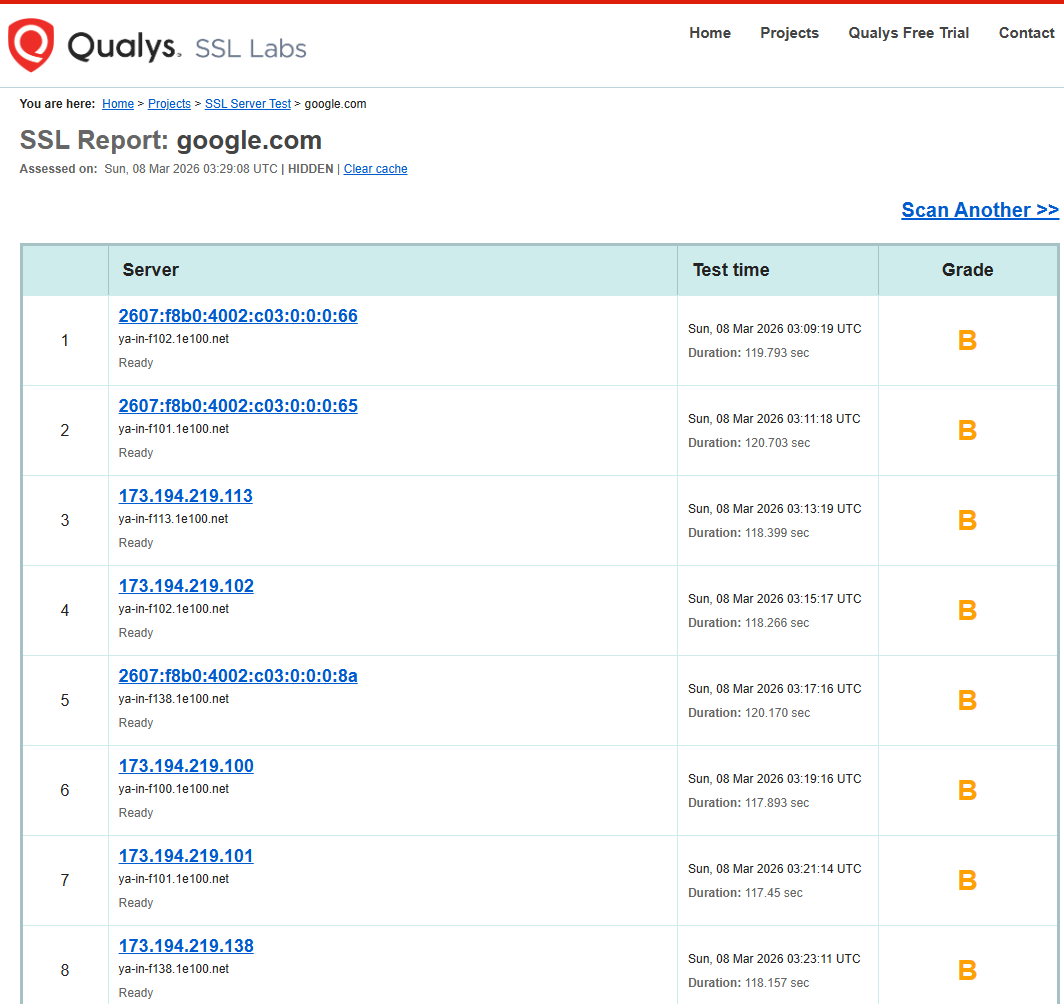Click the B grade for server 5

967,701
